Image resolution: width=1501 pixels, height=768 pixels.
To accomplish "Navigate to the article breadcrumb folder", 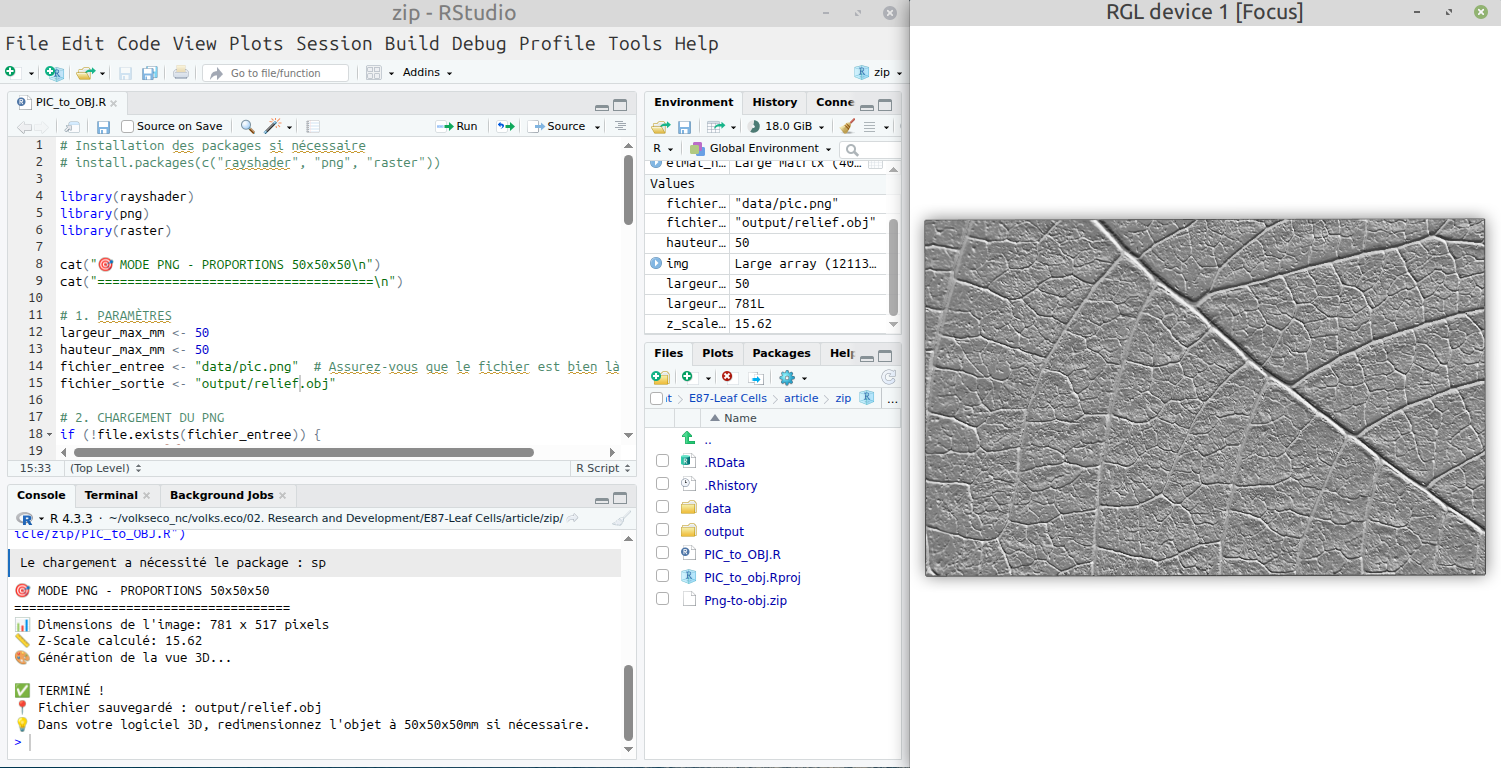I will (x=803, y=398).
